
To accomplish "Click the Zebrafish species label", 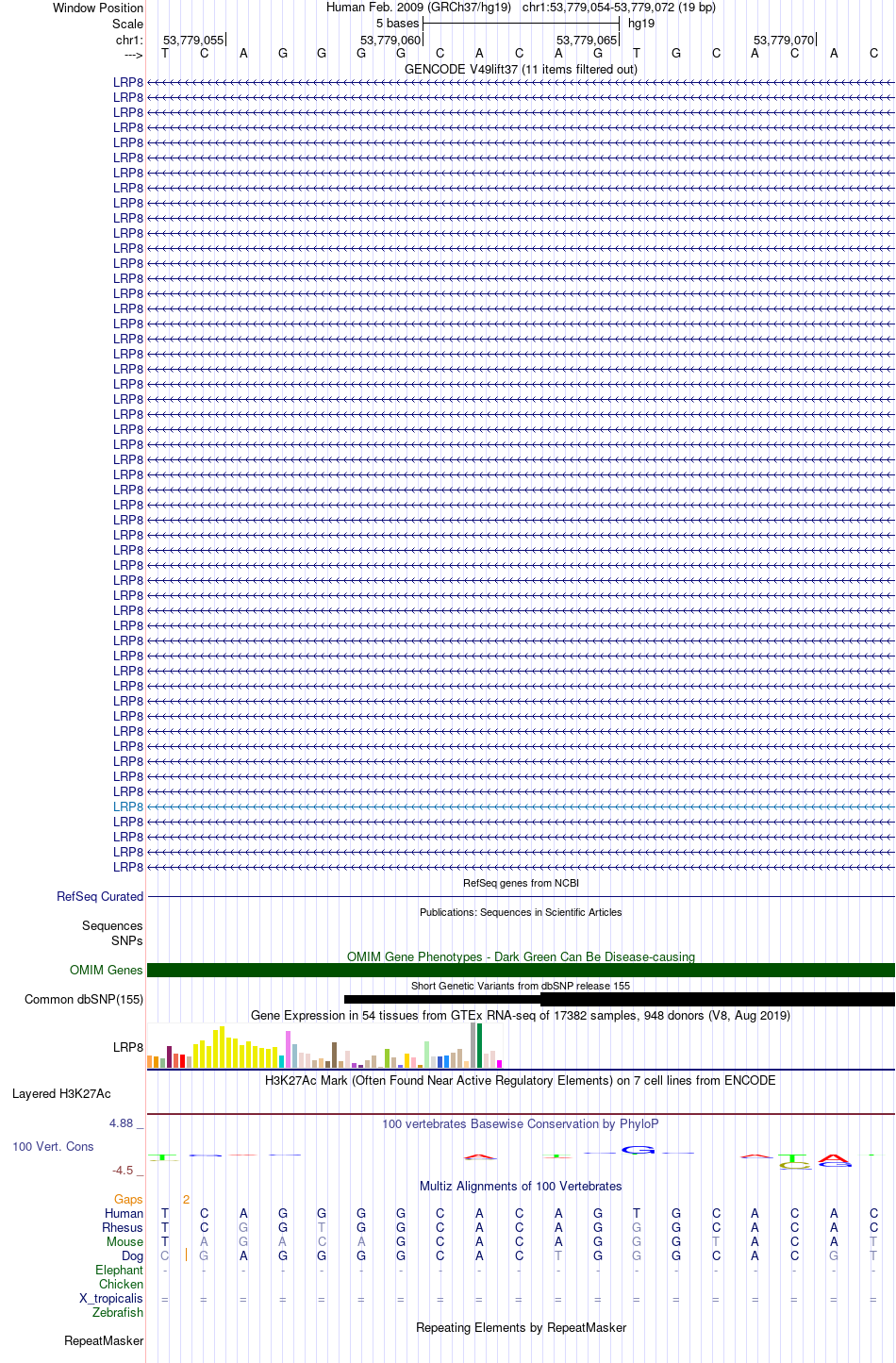I will point(118,1313).
